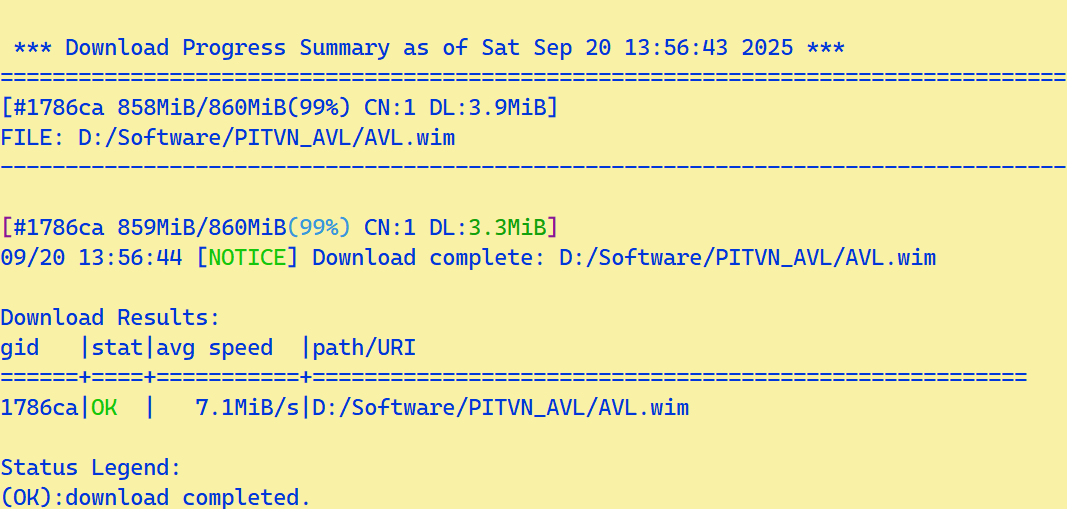Viewport: 1067px width, 509px height.
Task: Click the avg speed column header
Action: pos(215,348)
